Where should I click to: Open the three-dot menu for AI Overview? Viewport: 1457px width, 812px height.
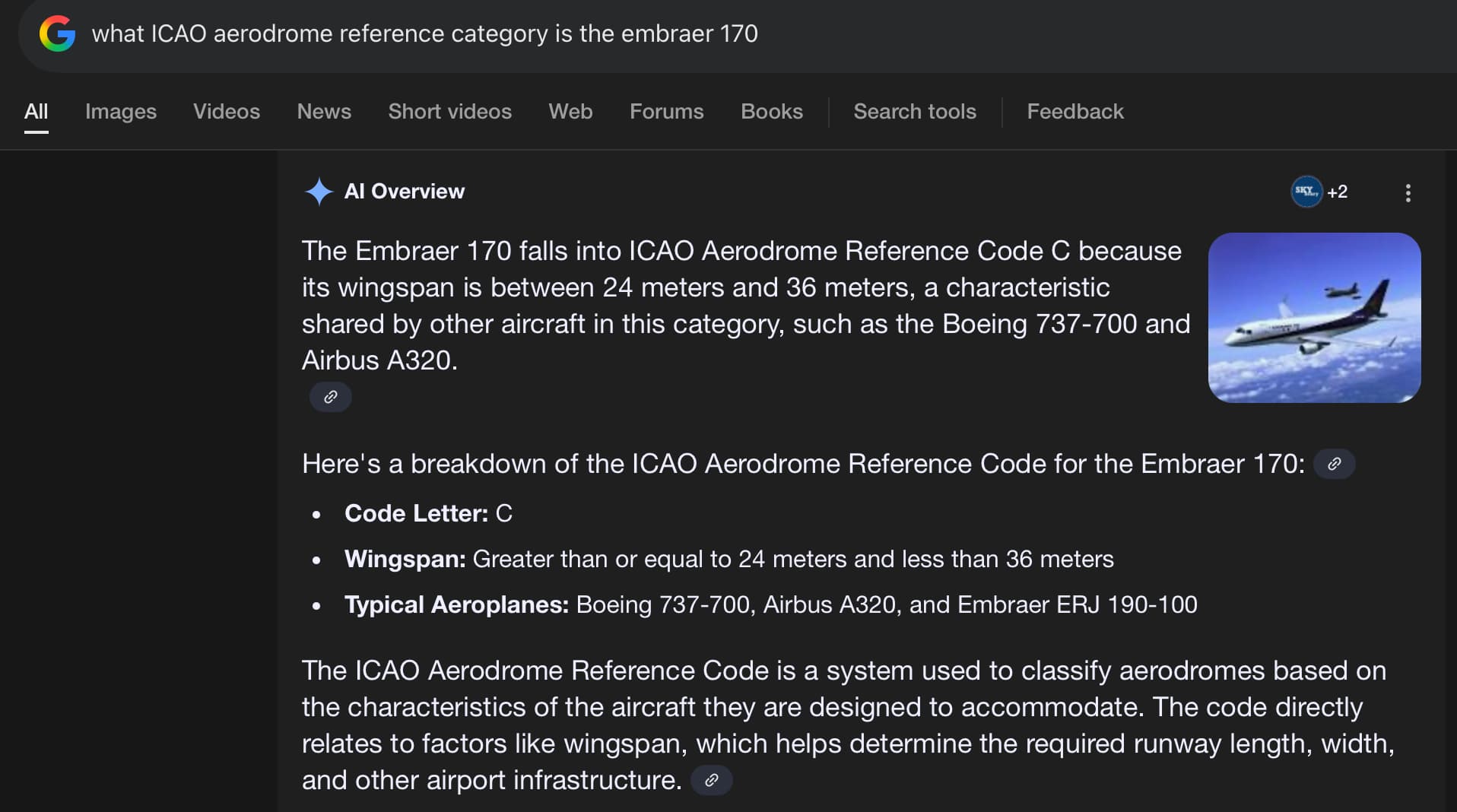[1408, 192]
